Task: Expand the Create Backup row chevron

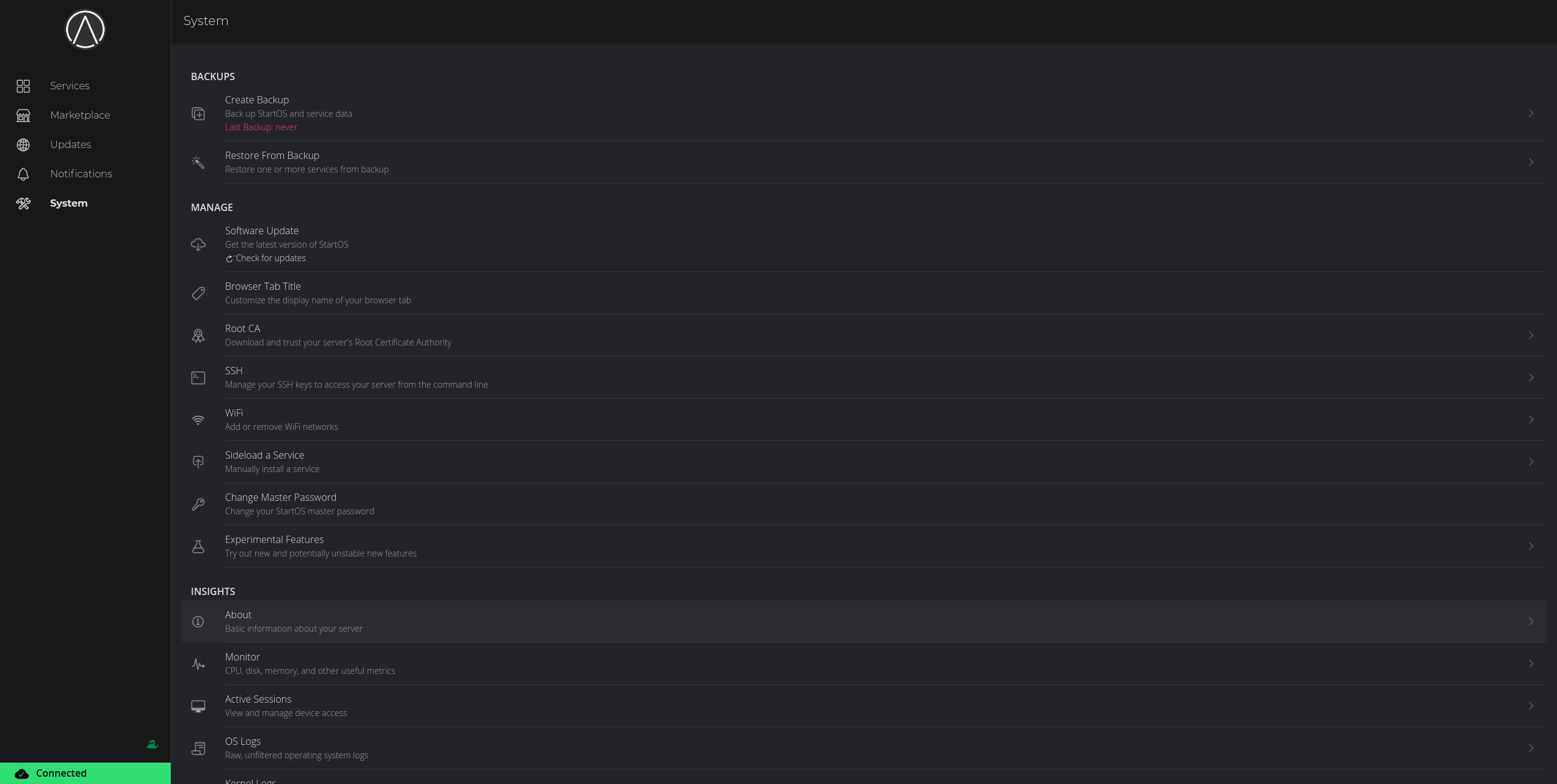Action: [x=1531, y=113]
